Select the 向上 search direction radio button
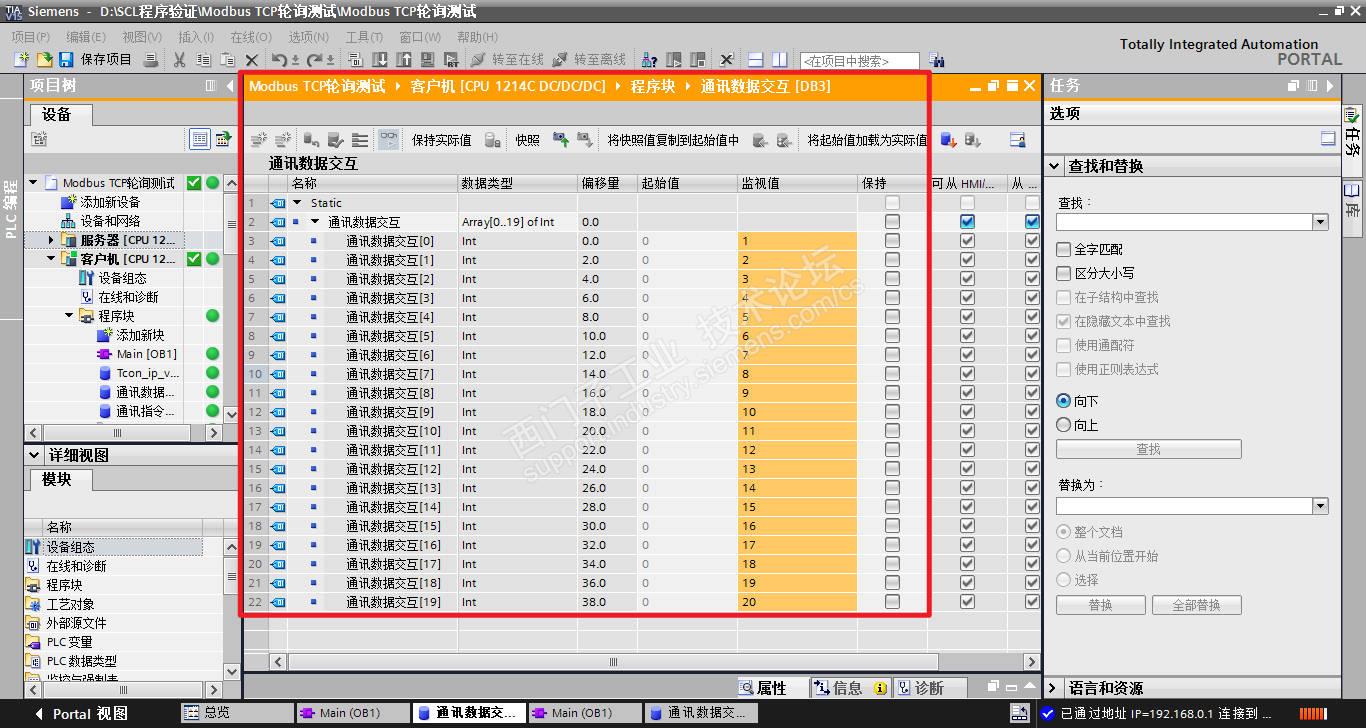This screenshot has height=728, width=1366. 1064,425
